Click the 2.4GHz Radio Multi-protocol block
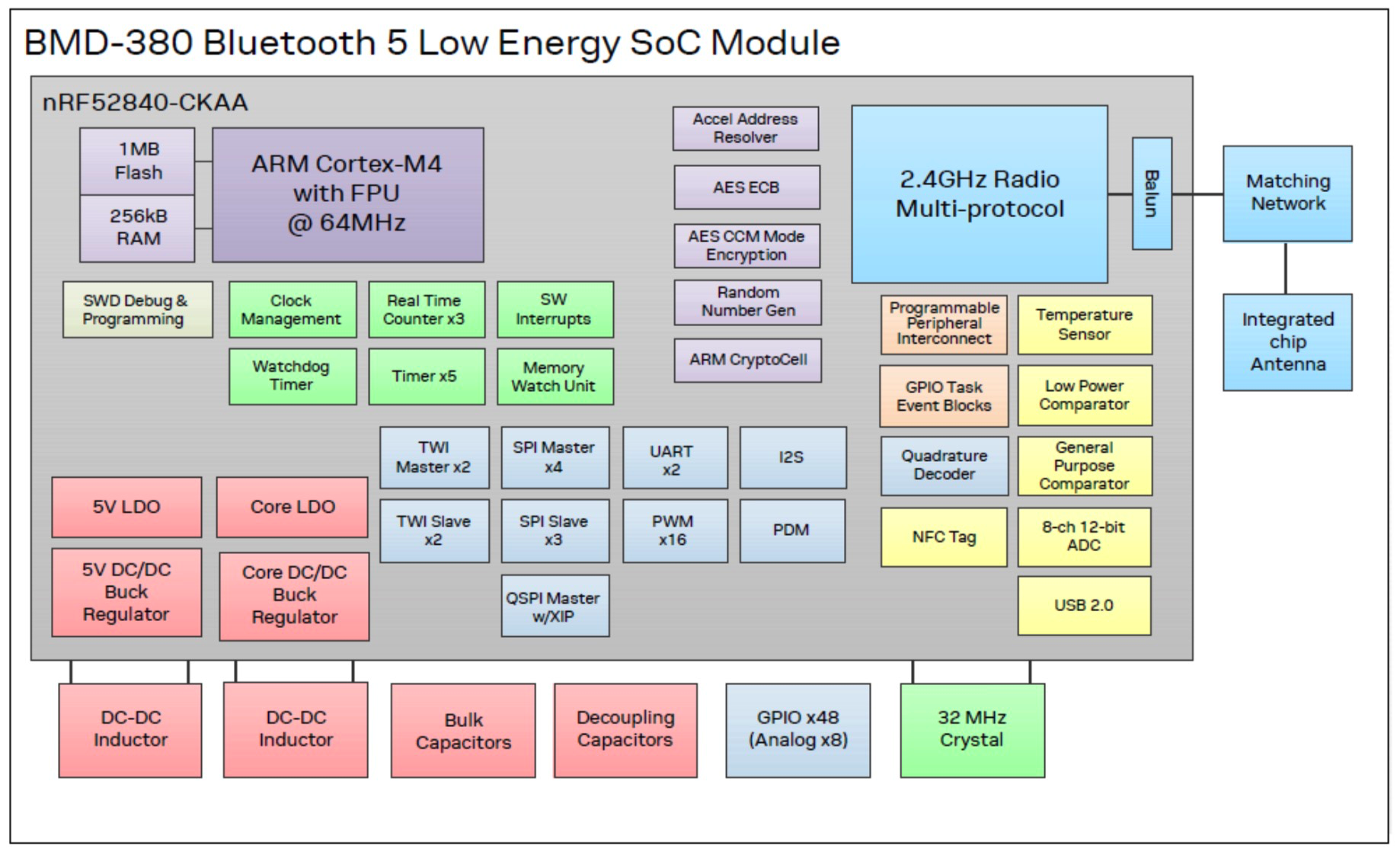 click(981, 194)
